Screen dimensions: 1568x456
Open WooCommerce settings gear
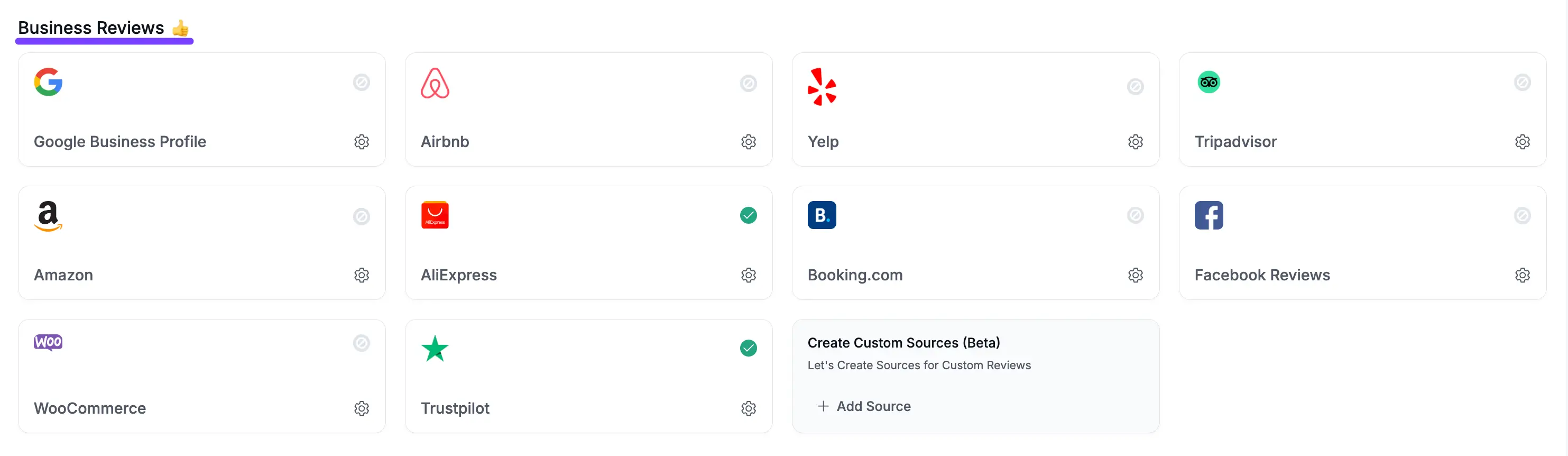(x=362, y=408)
